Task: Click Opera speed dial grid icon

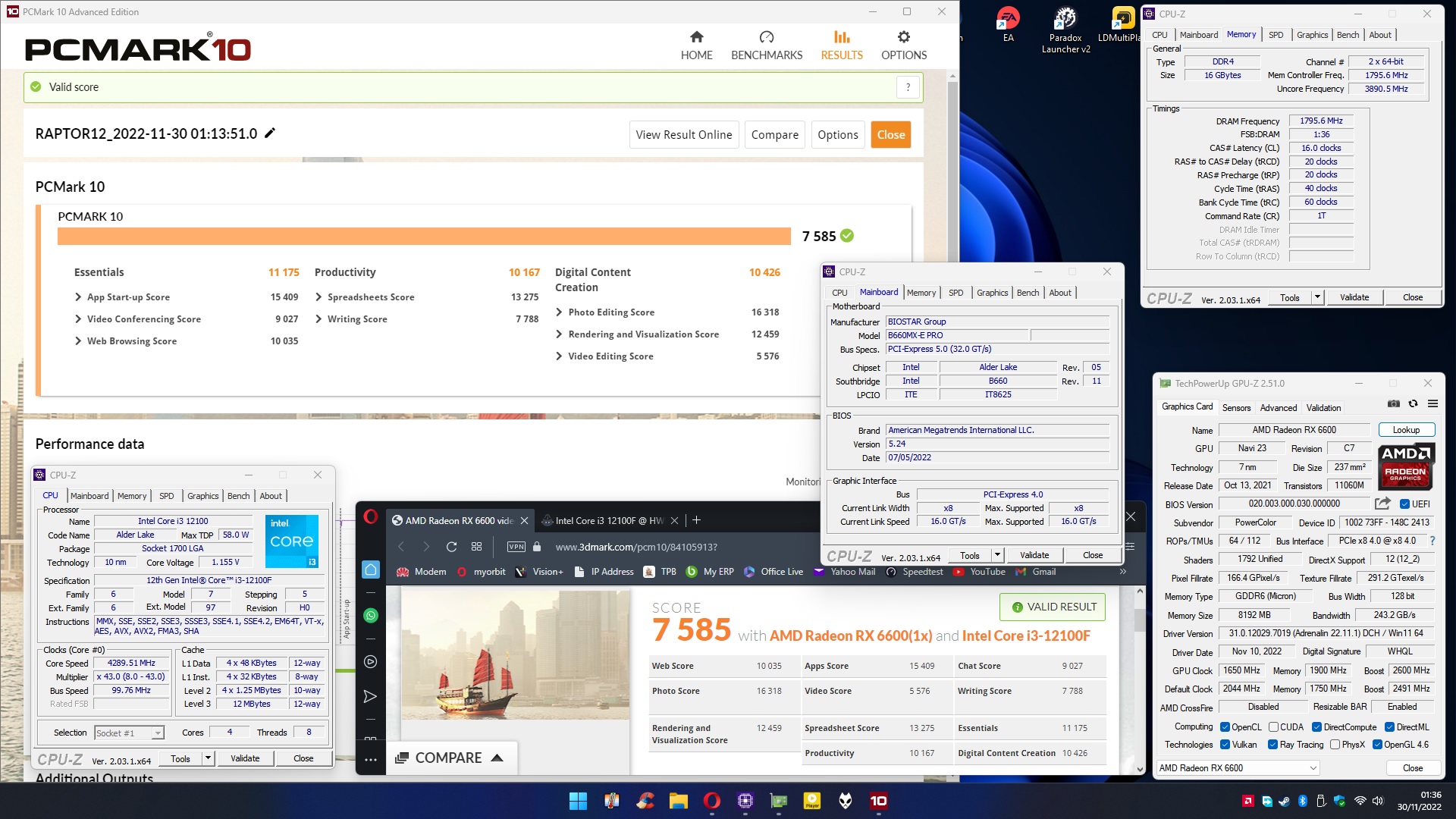Action: coord(476,547)
